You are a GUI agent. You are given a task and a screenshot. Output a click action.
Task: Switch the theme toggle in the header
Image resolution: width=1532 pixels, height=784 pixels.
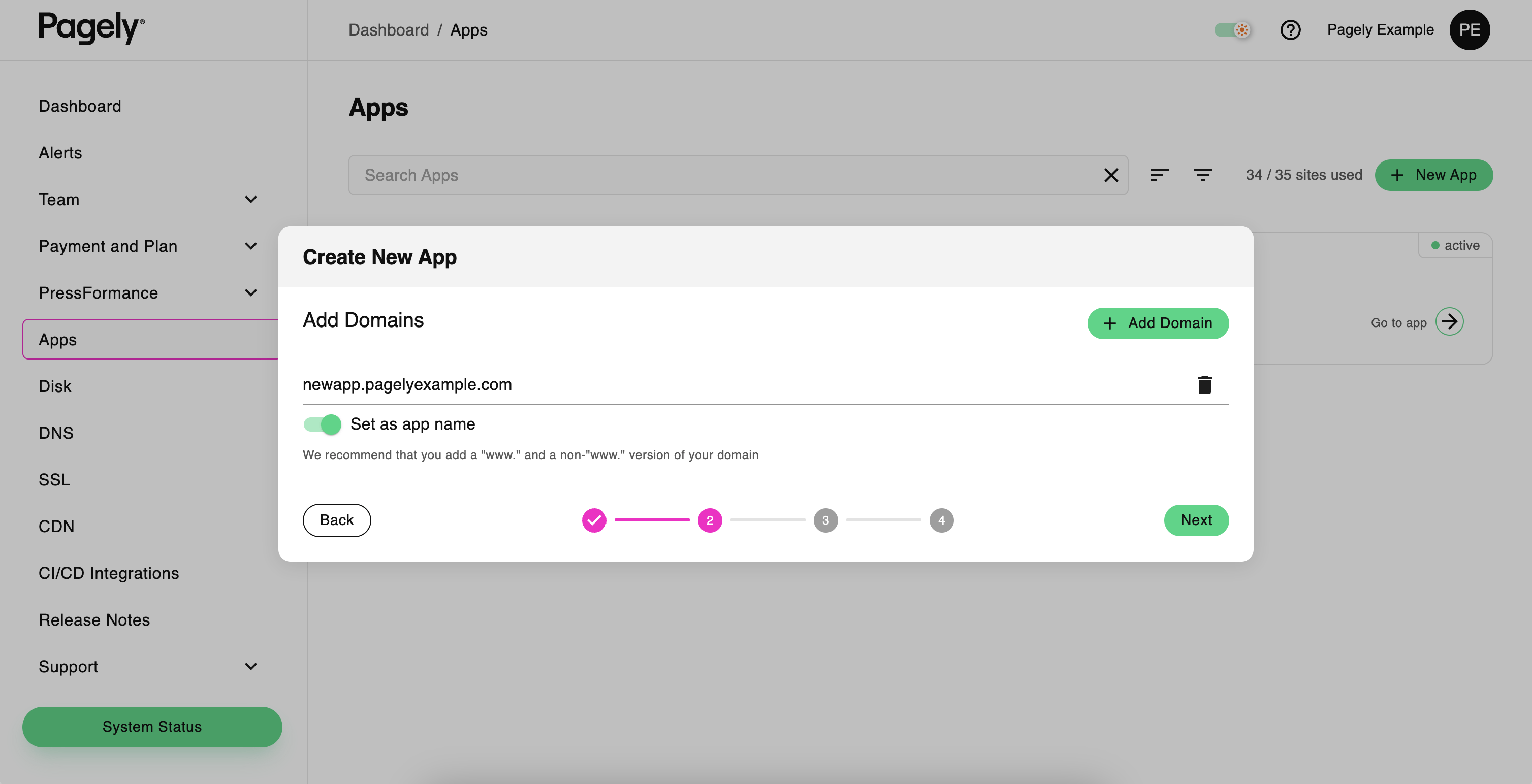1232,30
